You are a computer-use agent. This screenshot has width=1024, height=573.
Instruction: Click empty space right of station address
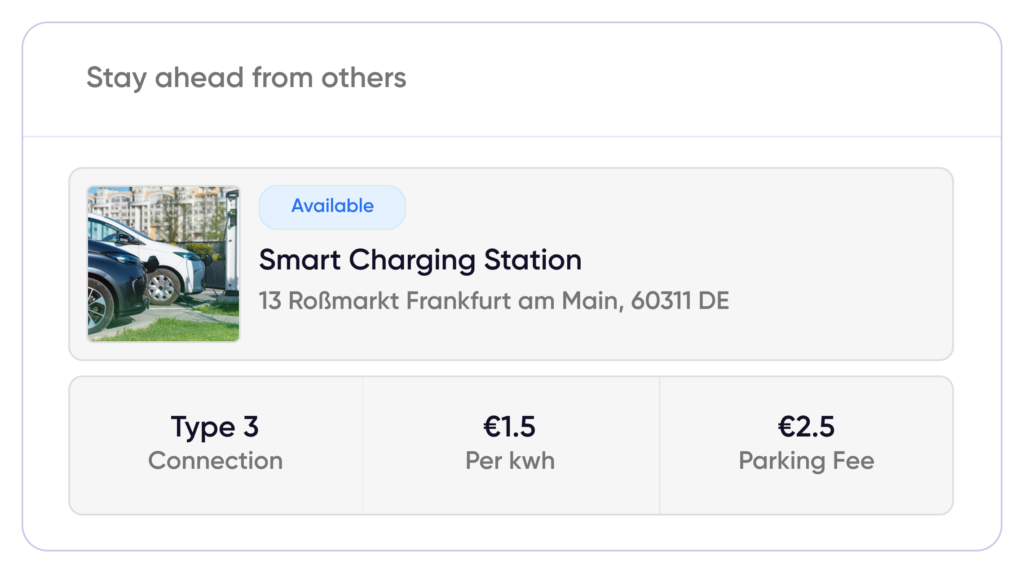pyautogui.click(x=839, y=301)
